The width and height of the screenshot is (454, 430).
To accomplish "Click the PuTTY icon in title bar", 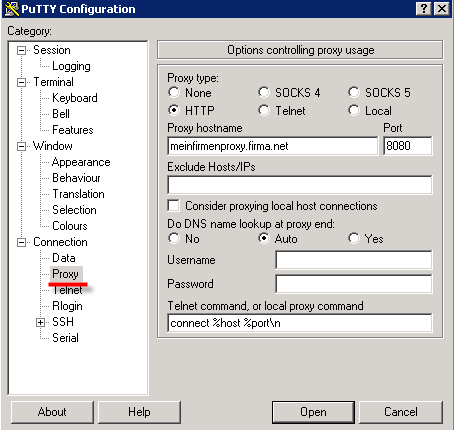I will [12, 9].
